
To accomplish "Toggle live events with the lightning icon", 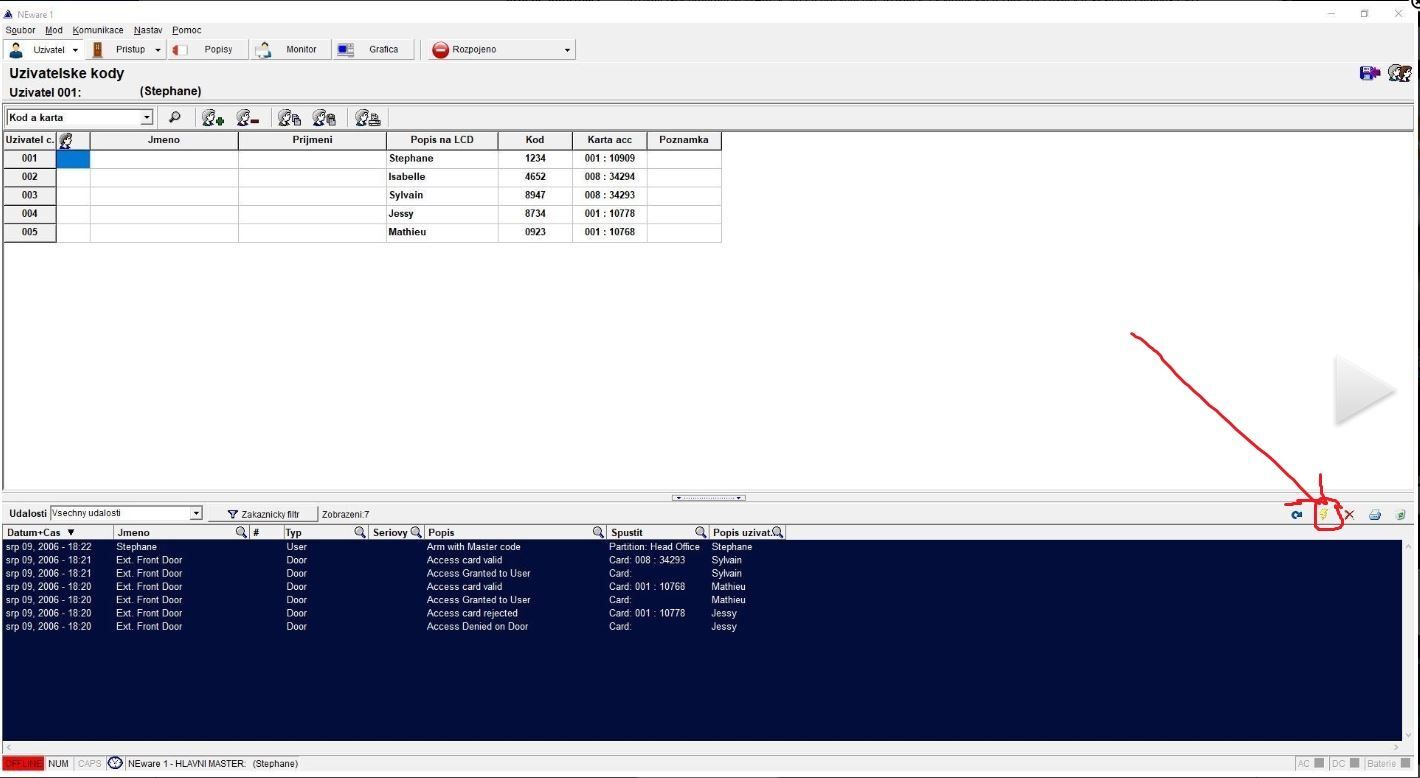I will [x=1324, y=514].
